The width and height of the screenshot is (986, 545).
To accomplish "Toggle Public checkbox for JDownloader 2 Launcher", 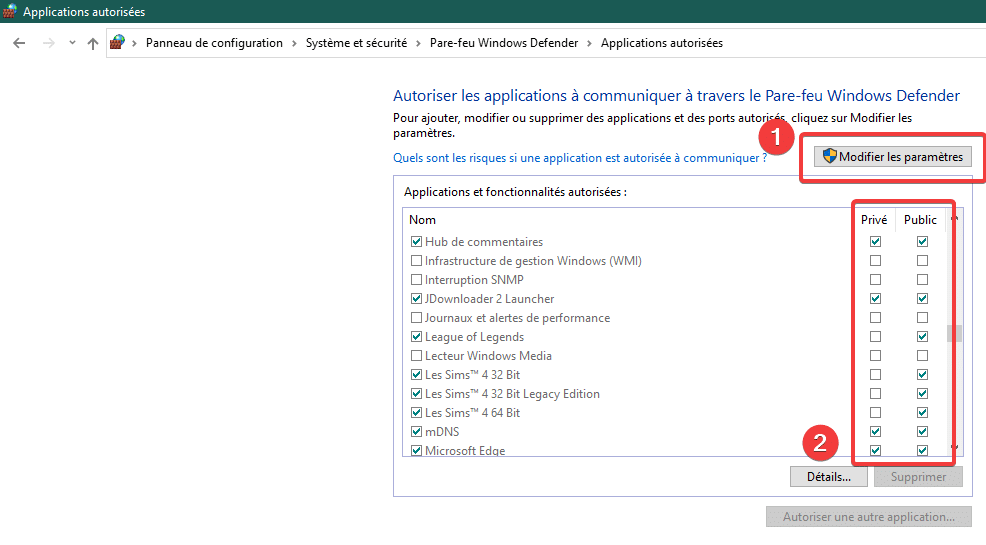I will (x=922, y=299).
